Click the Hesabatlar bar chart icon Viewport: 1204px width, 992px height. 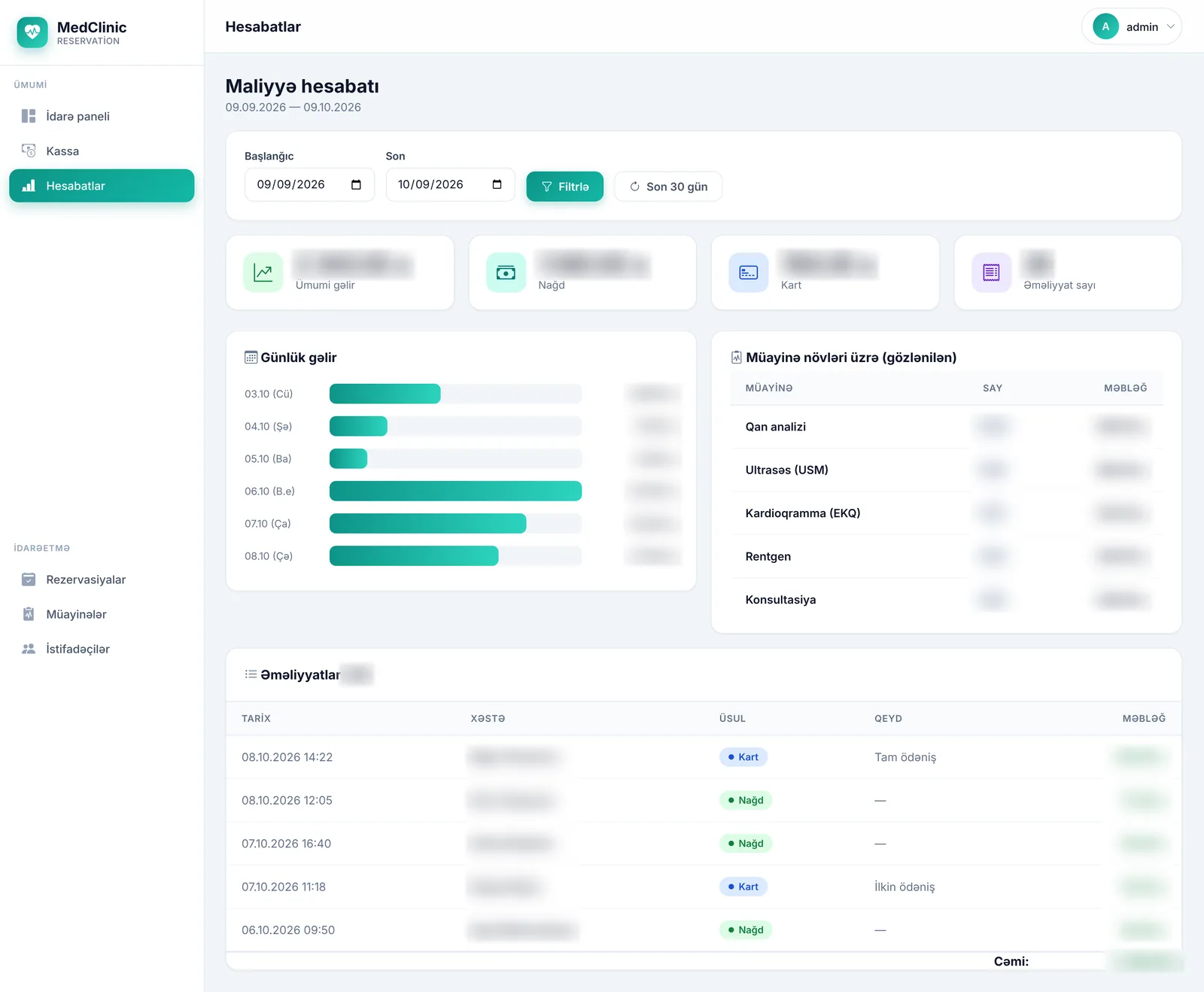pyautogui.click(x=29, y=186)
